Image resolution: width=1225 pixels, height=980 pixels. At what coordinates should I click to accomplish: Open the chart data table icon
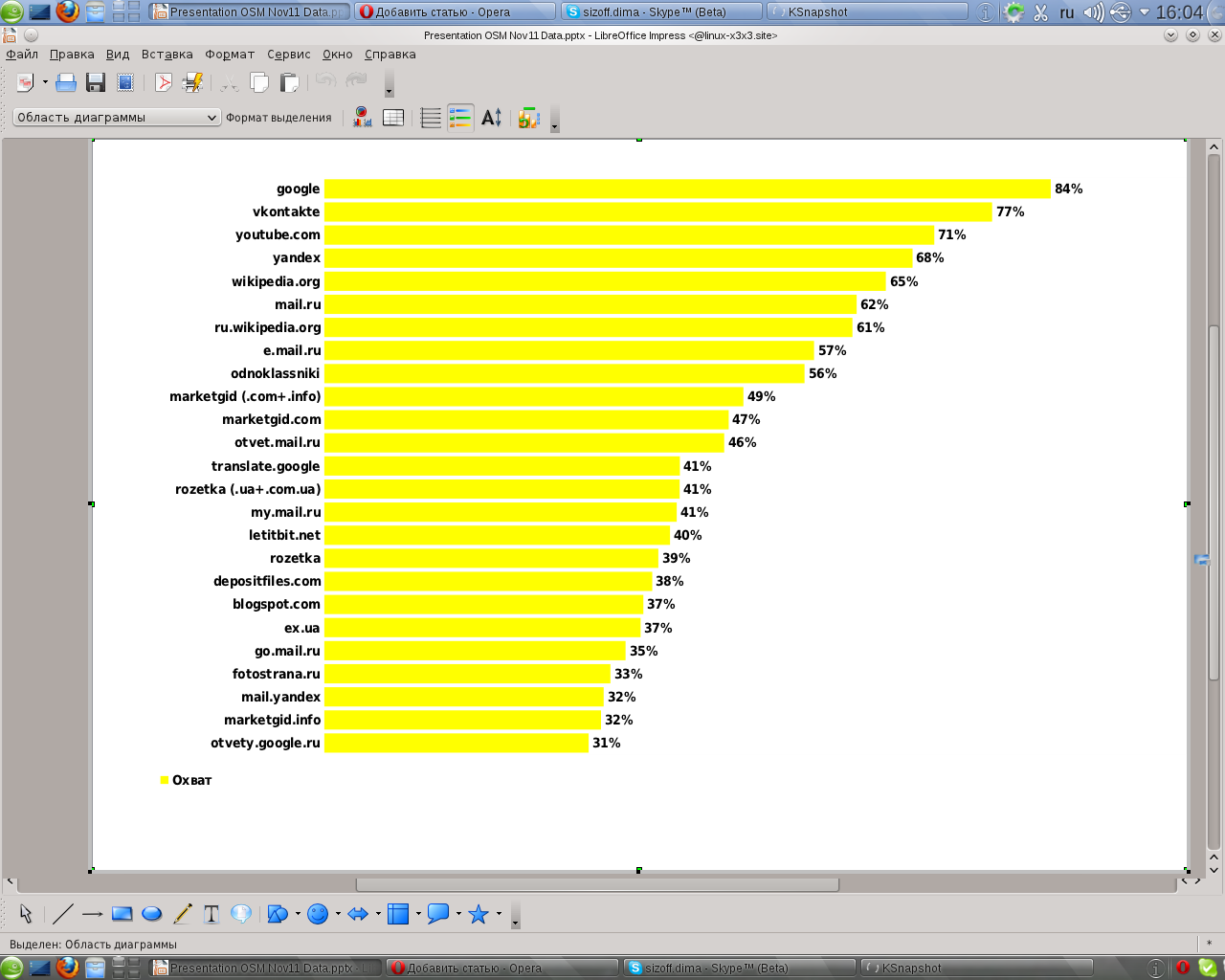click(393, 118)
